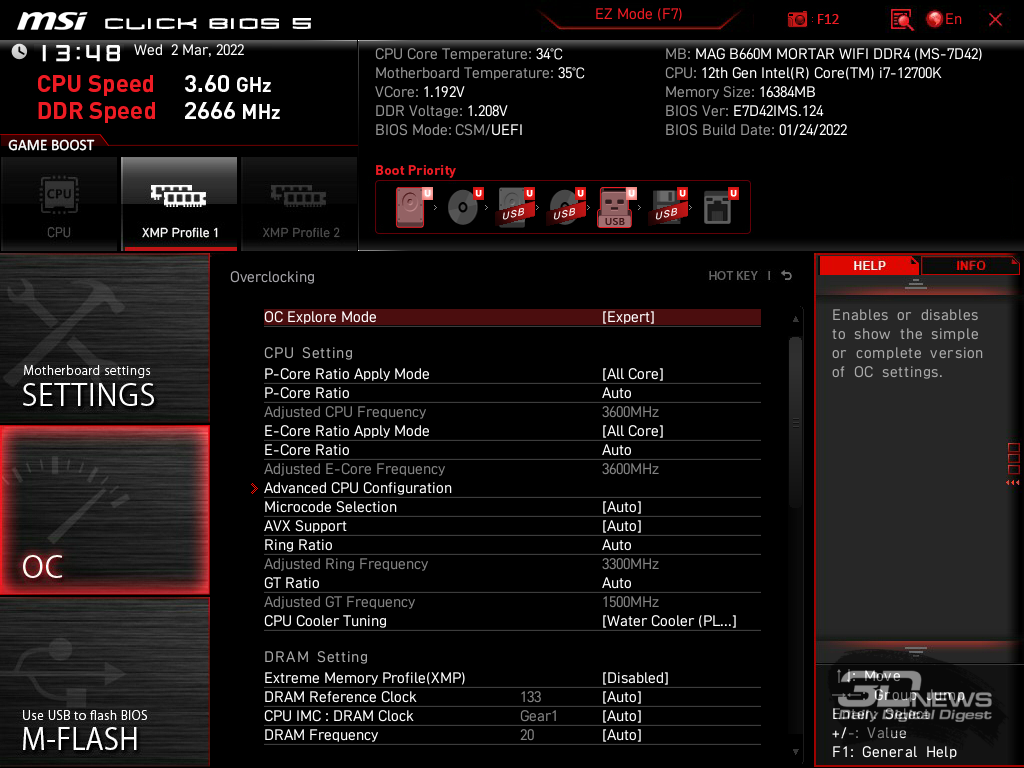Select the E-Core Ratio Auto field
1024x768 pixels.
pos(512,450)
